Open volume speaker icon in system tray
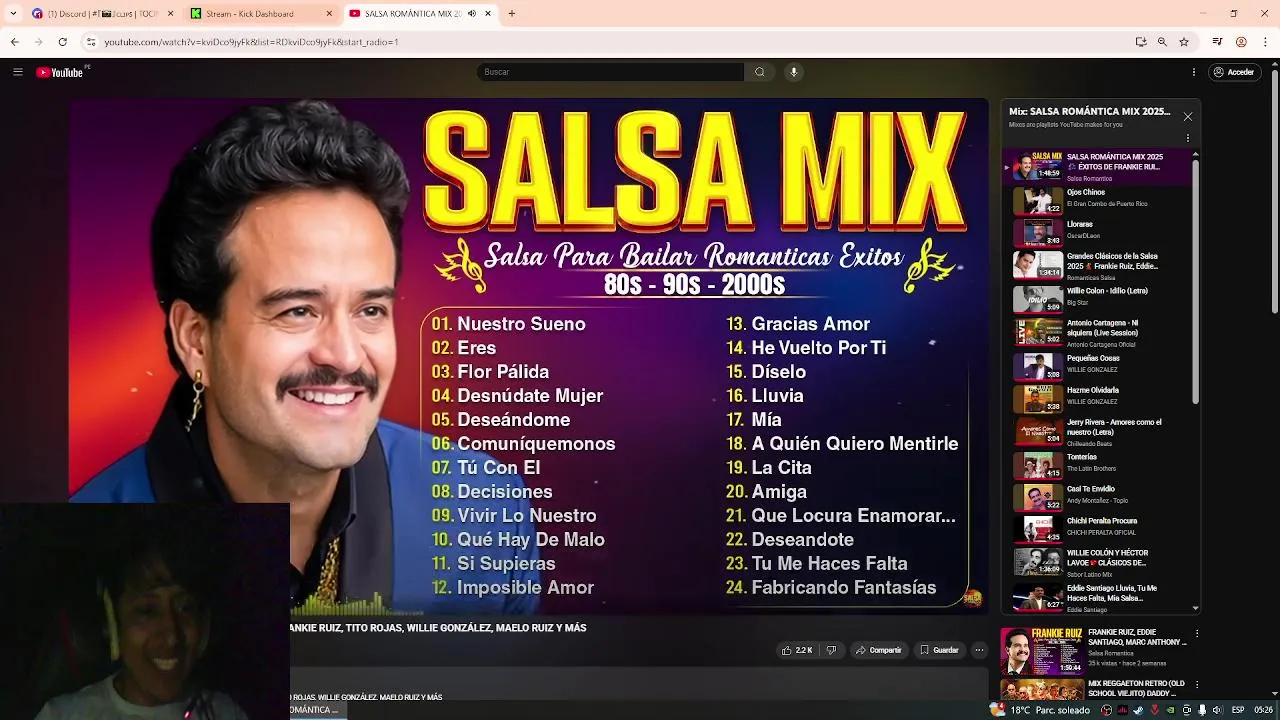 (1218, 710)
